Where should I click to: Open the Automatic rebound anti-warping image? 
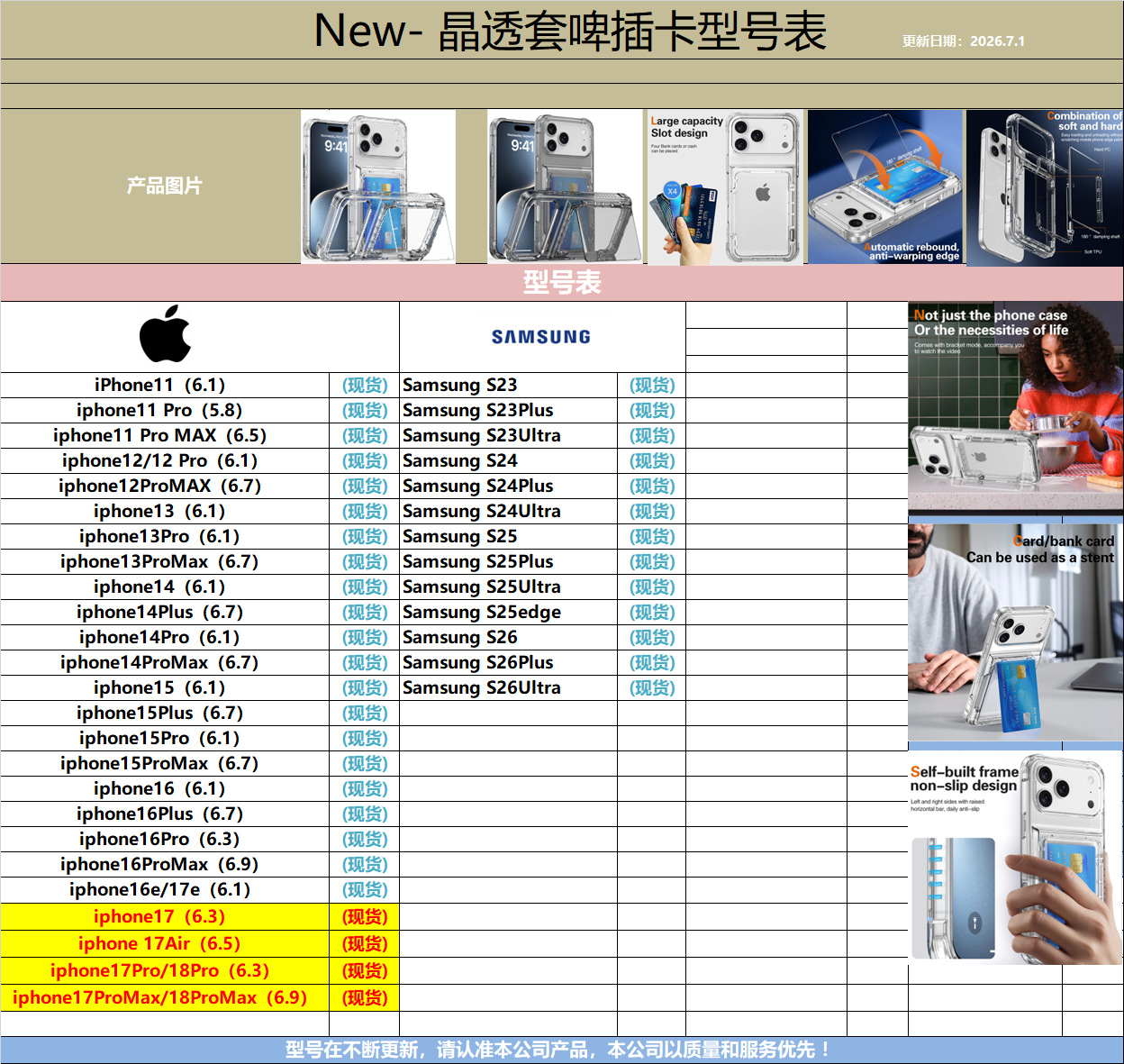point(885,187)
